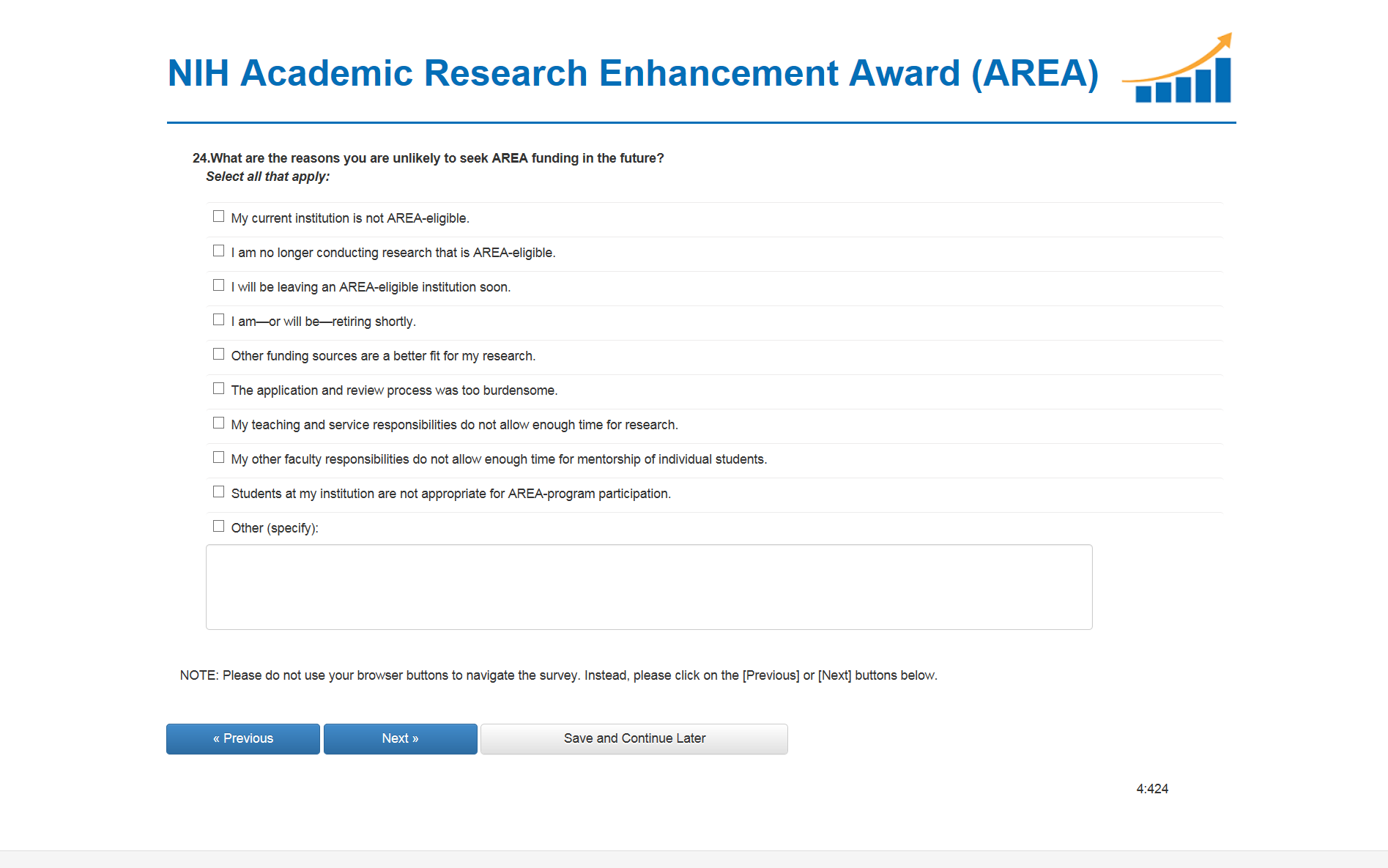Click the 4:424 page code

pyautogui.click(x=1152, y=789)
